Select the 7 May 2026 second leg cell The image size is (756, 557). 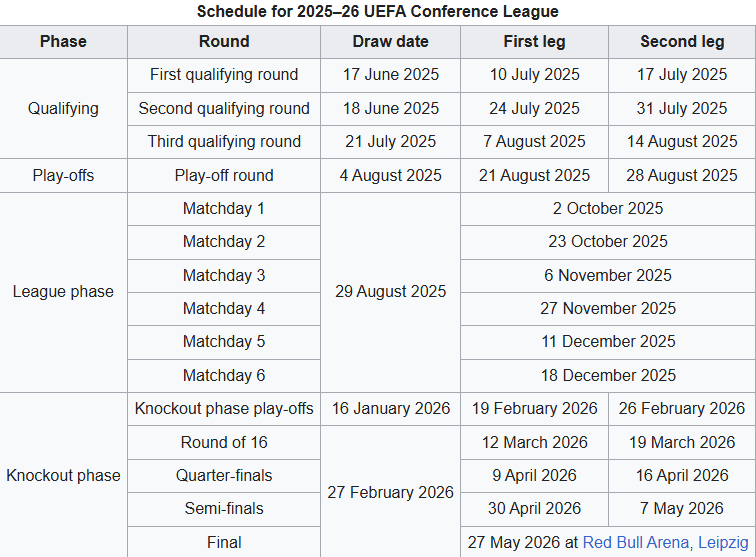[682, 509]
